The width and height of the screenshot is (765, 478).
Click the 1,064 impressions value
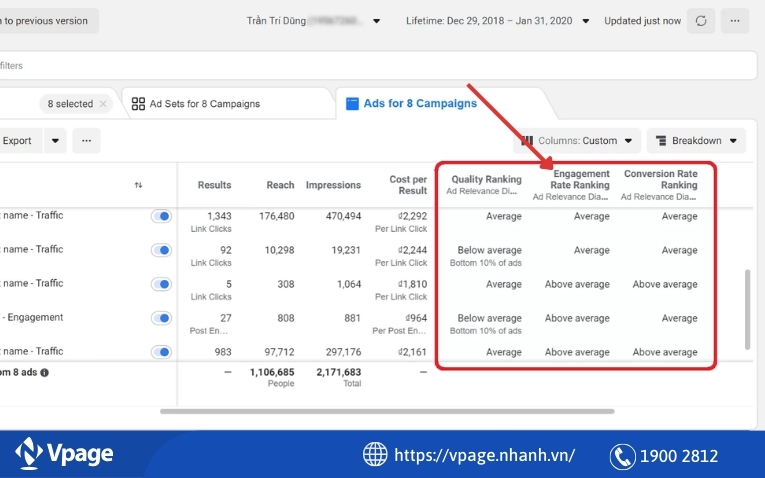coord(349,284)
